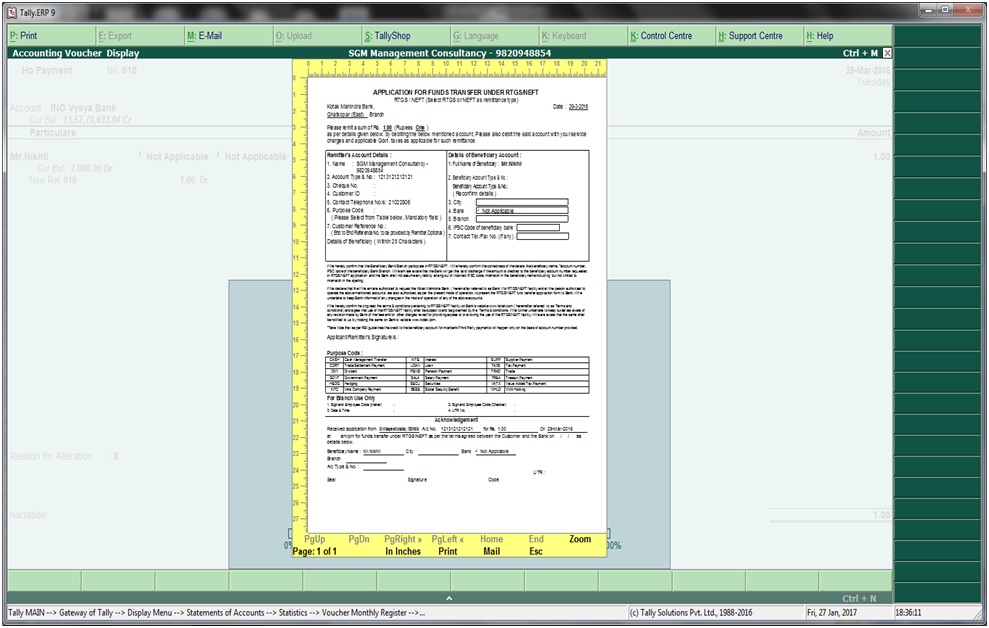Exit the preview with Esc
989x628 pixels.
[536, 551]
